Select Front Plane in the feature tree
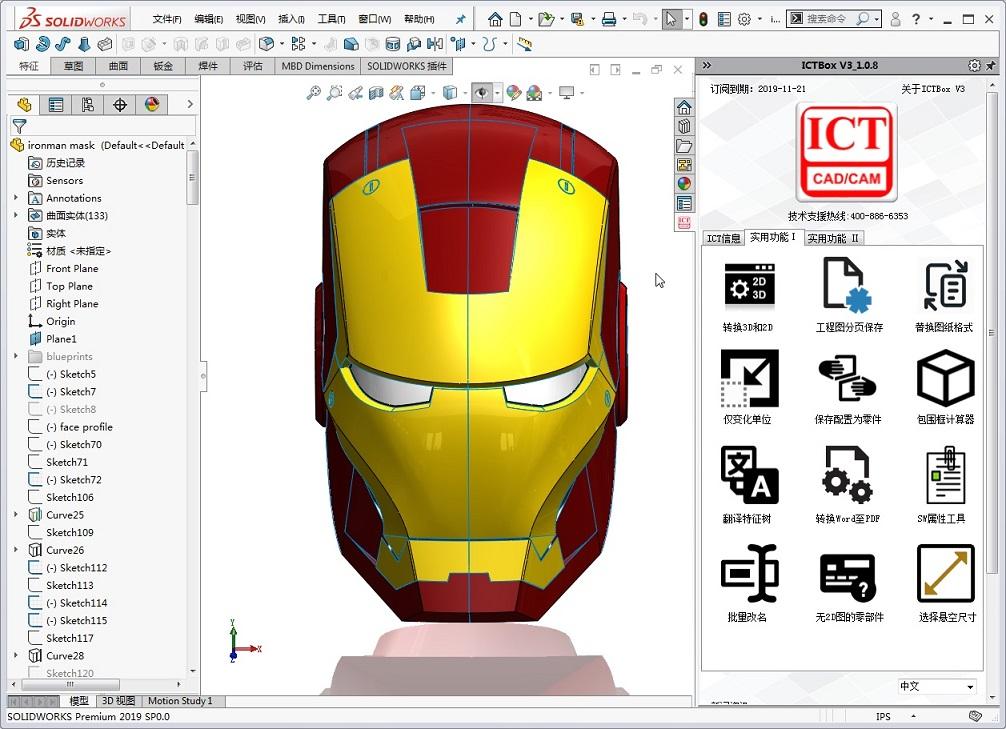This screenshot has width=1006, height=729. click(x=72, y=268)
